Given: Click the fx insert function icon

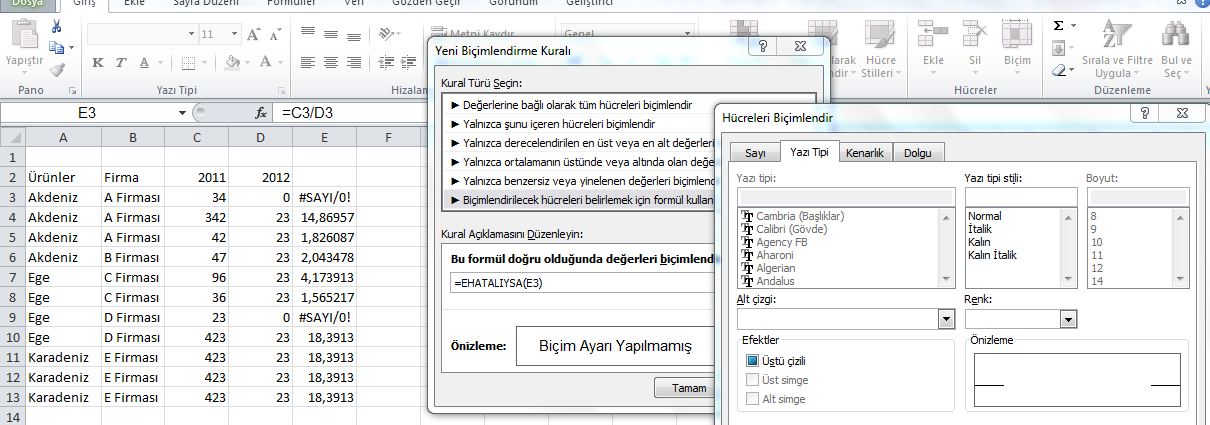Looking at the screenshot, I should (x=261, y=113).
